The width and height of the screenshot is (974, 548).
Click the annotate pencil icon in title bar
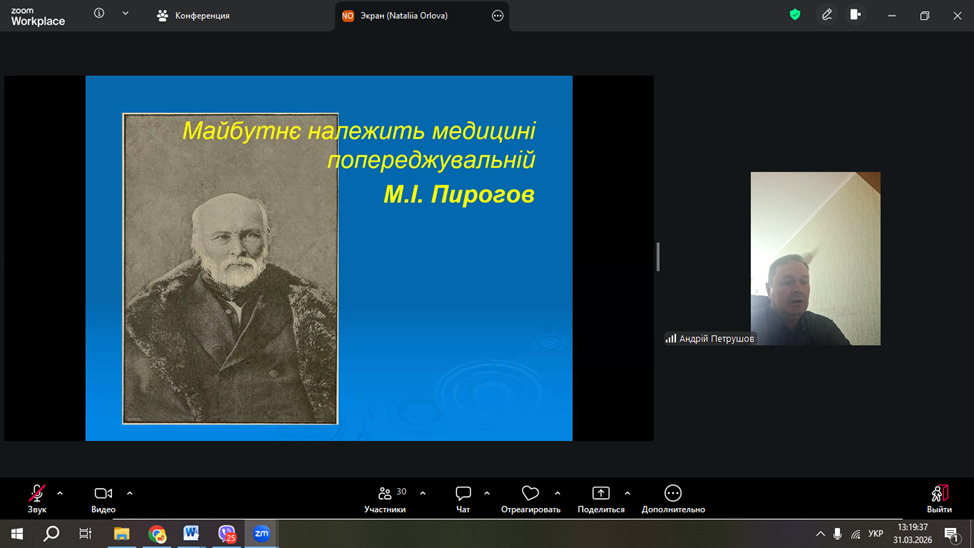[827, 15]
